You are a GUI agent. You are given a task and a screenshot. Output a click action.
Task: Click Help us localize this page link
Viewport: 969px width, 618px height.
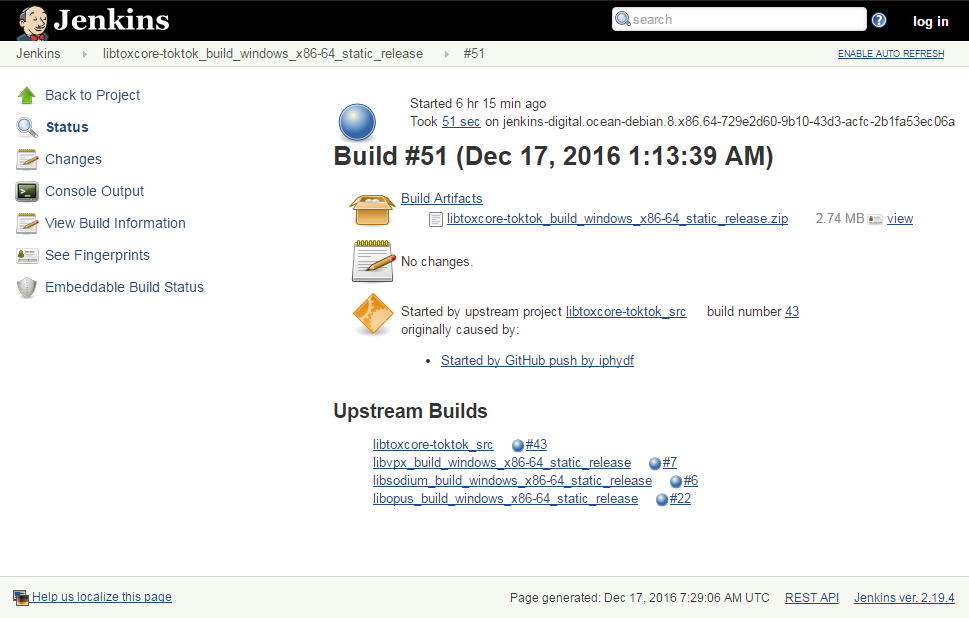pos(102,597)
